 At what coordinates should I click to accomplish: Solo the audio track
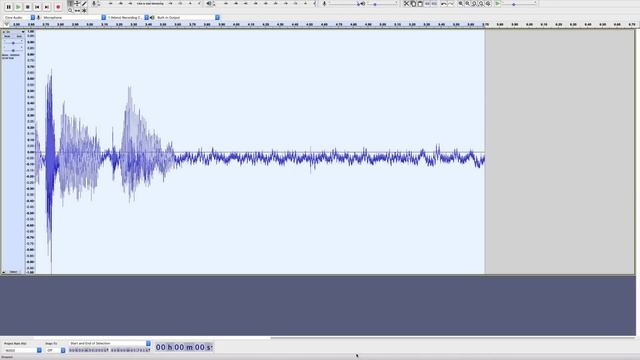pyautogui.click(x=19, y=36)
